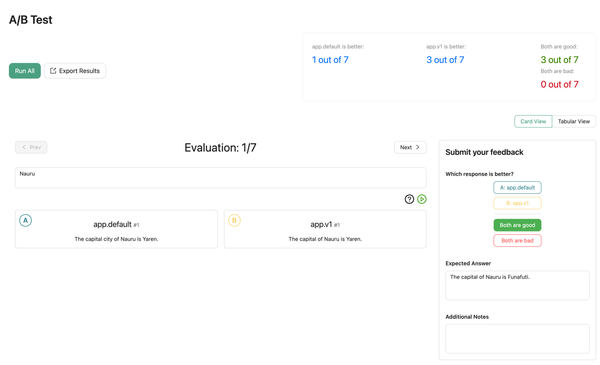Focus the Additional Notes text area
600x365 pixels.
coord(517,339)
